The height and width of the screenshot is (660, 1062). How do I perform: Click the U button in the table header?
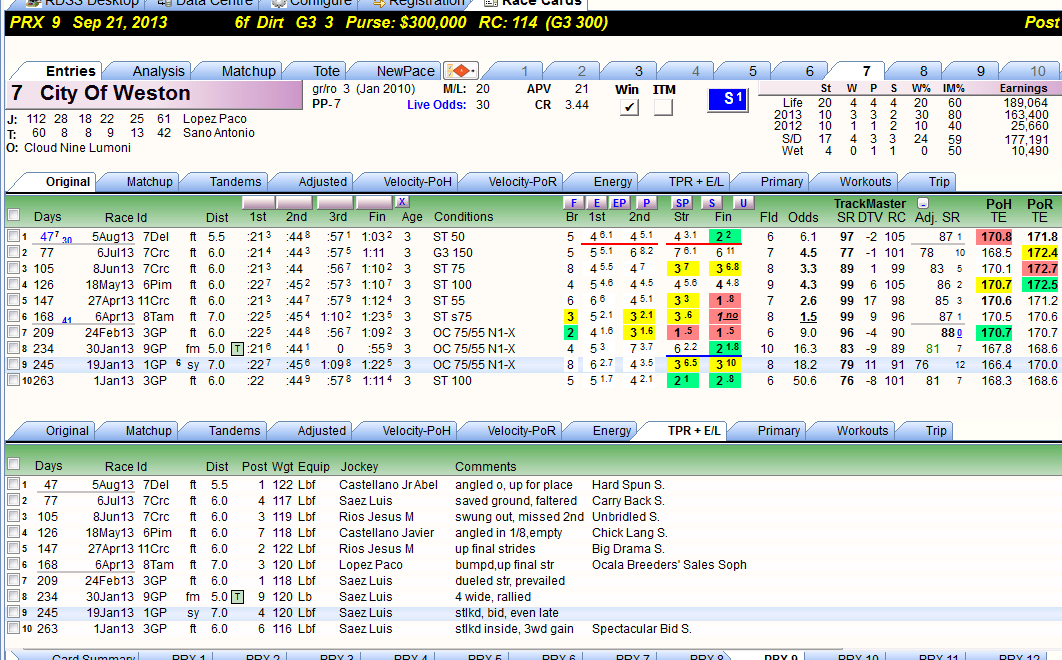tap(743, 203)
